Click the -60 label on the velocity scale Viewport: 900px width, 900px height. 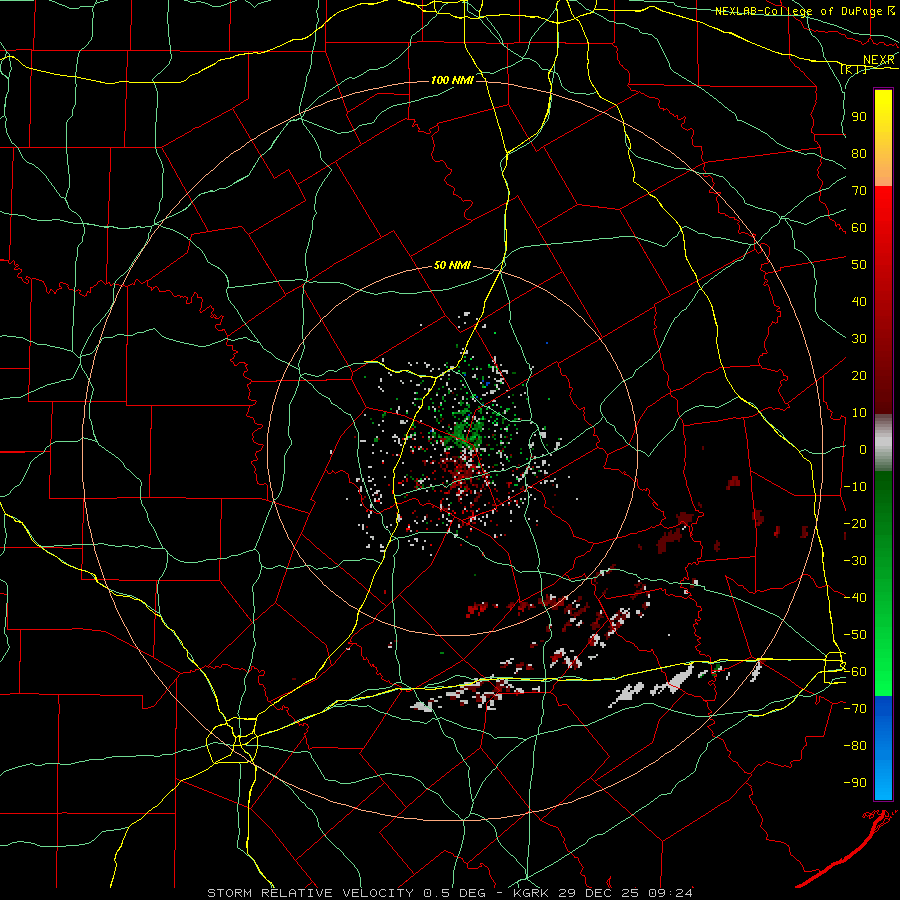[855, 672]
